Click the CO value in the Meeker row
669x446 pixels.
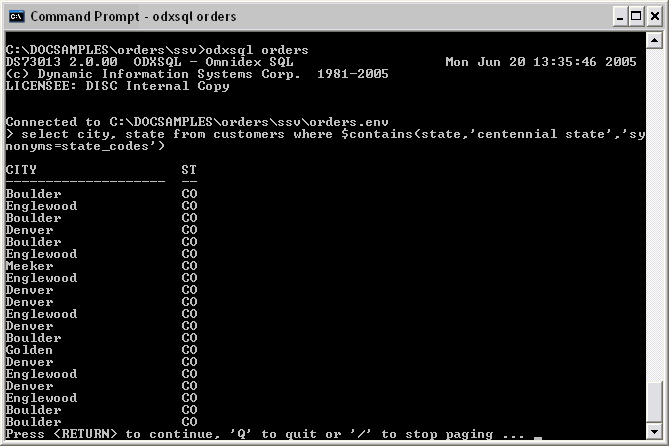tap(189, 266)
